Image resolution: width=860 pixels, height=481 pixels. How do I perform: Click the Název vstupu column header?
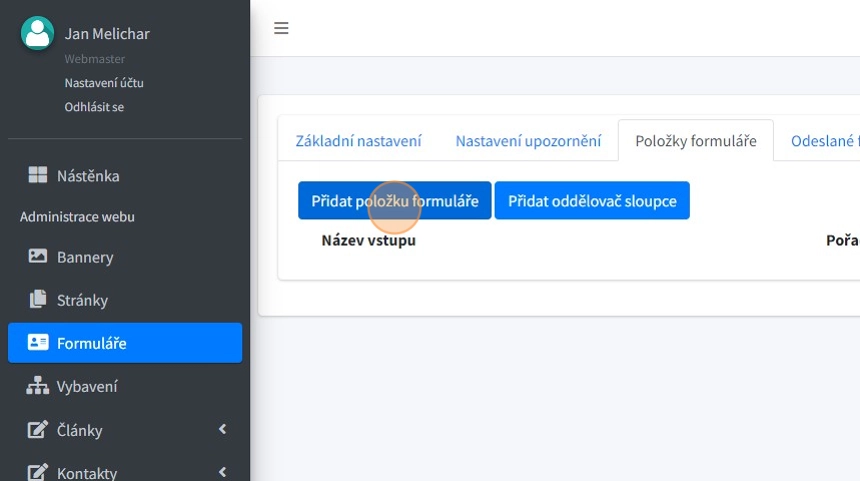[x=368, y=240]
